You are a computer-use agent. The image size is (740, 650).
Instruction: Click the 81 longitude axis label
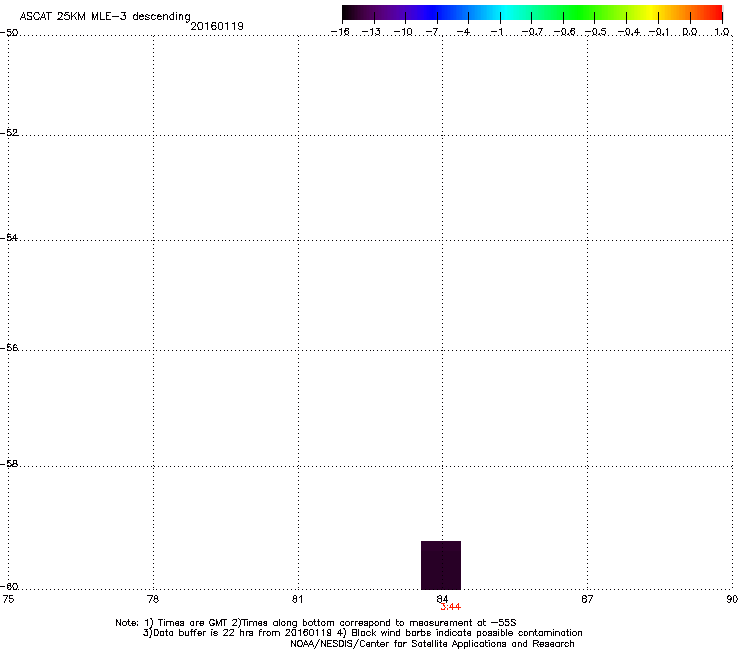pyautogui.click(x=297, y=599)
